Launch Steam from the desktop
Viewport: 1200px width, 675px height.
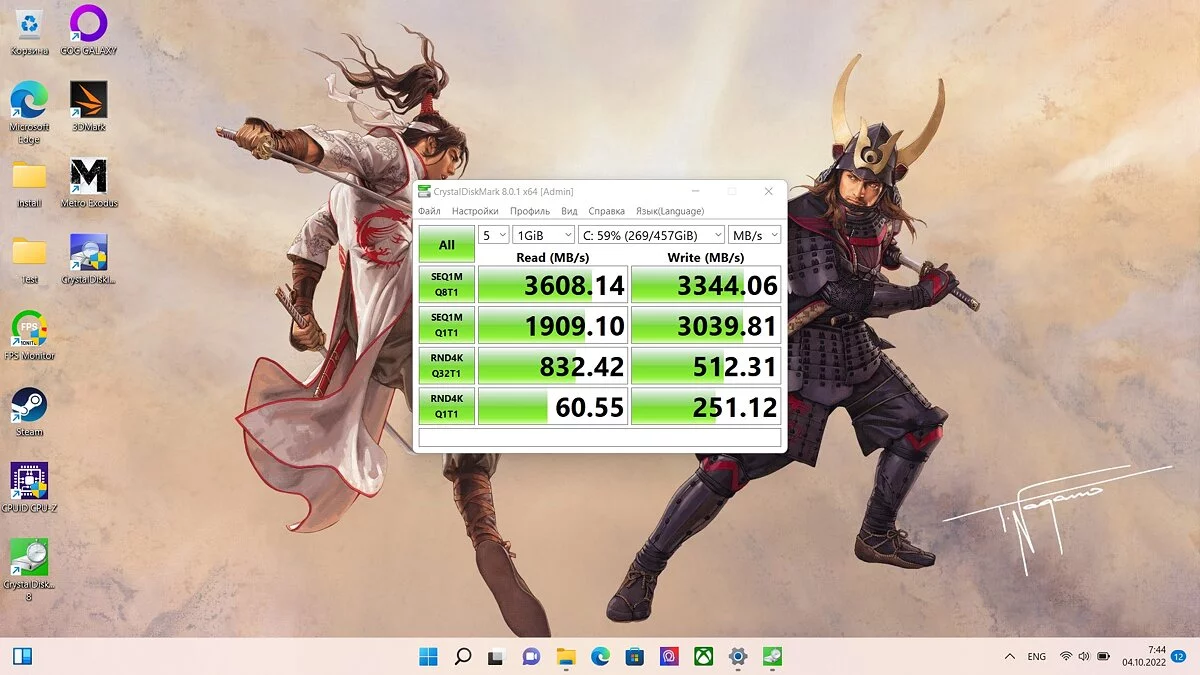point(29,407)
